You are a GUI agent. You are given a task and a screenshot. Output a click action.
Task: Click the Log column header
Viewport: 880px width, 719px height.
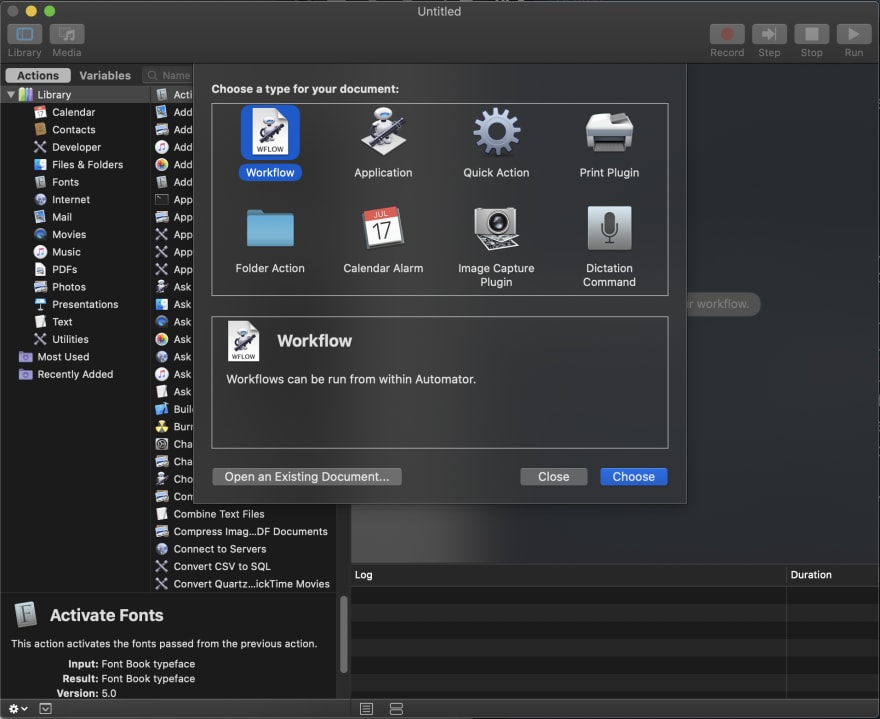(568, 575)
